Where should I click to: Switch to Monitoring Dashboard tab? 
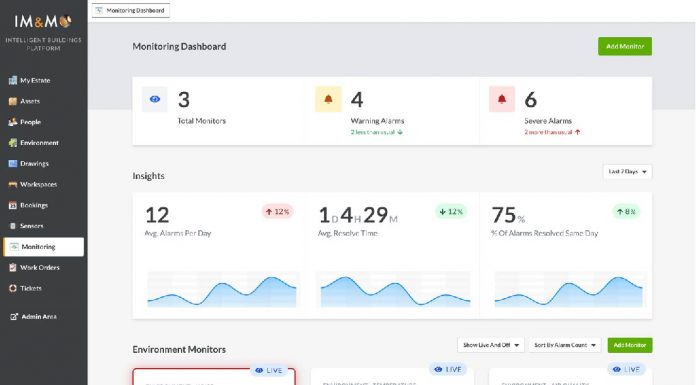tap(130, 11)
